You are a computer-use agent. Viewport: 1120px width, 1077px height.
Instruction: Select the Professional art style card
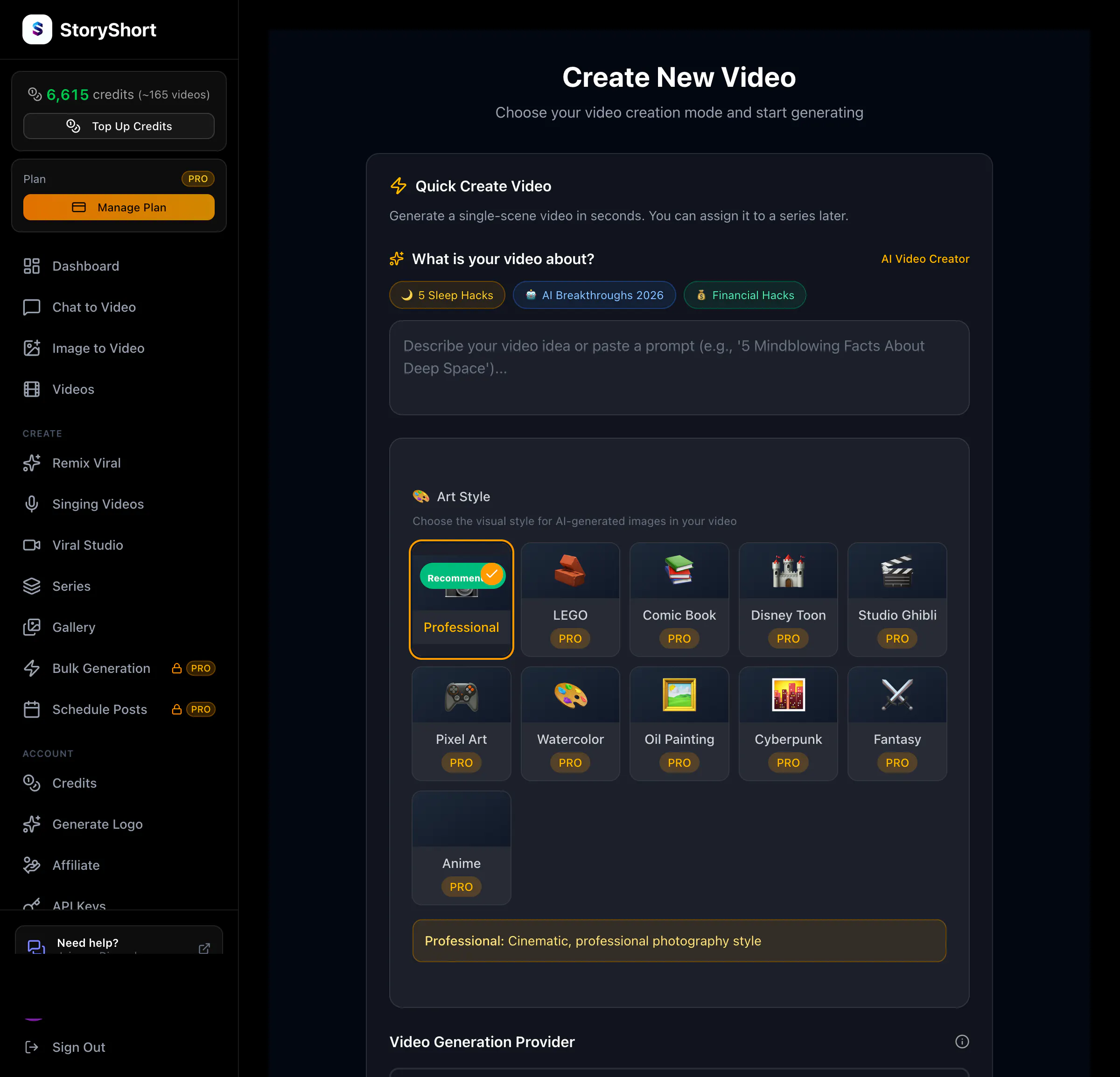(x=462, y=600)
